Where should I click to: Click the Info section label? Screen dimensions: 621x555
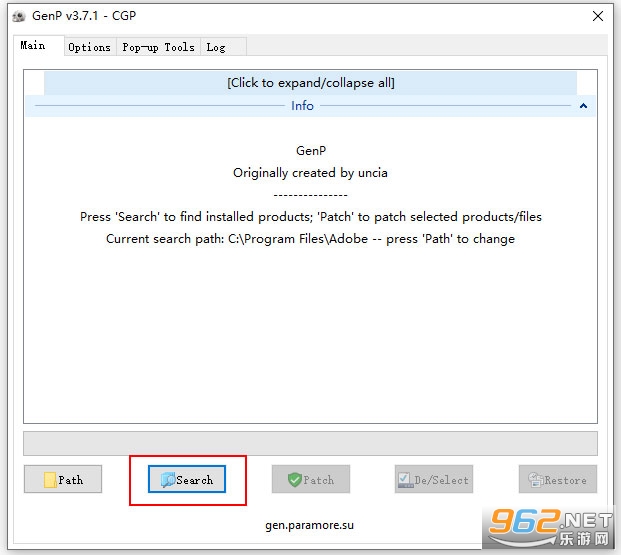tap(302, 106)
